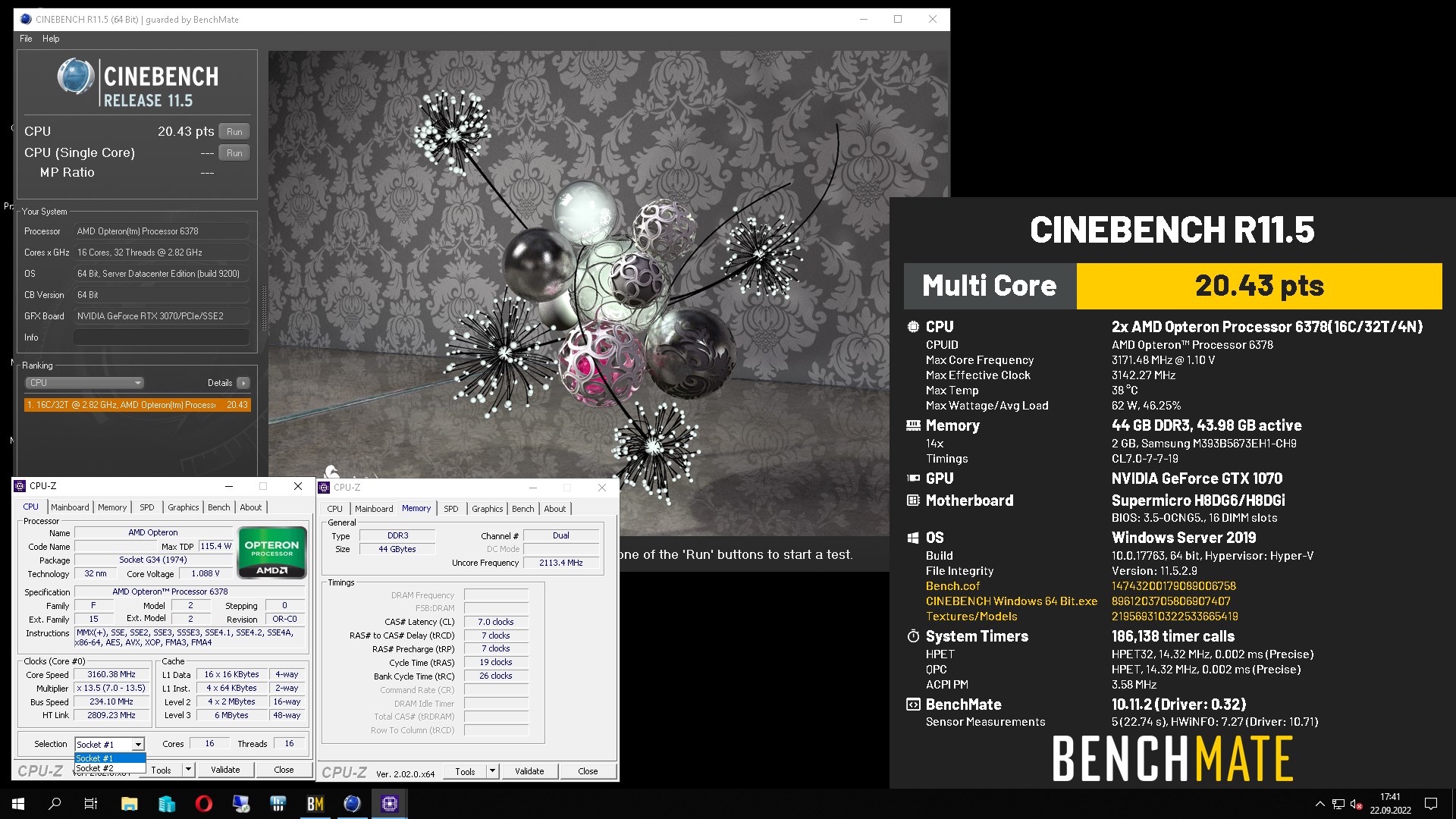Open Server Manager taskbar icon
The height and width of the screenshot is (819, 1456).
coord(166,804)
